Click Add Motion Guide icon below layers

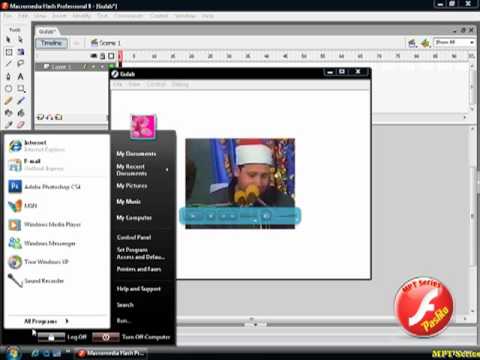pos(49,117)
